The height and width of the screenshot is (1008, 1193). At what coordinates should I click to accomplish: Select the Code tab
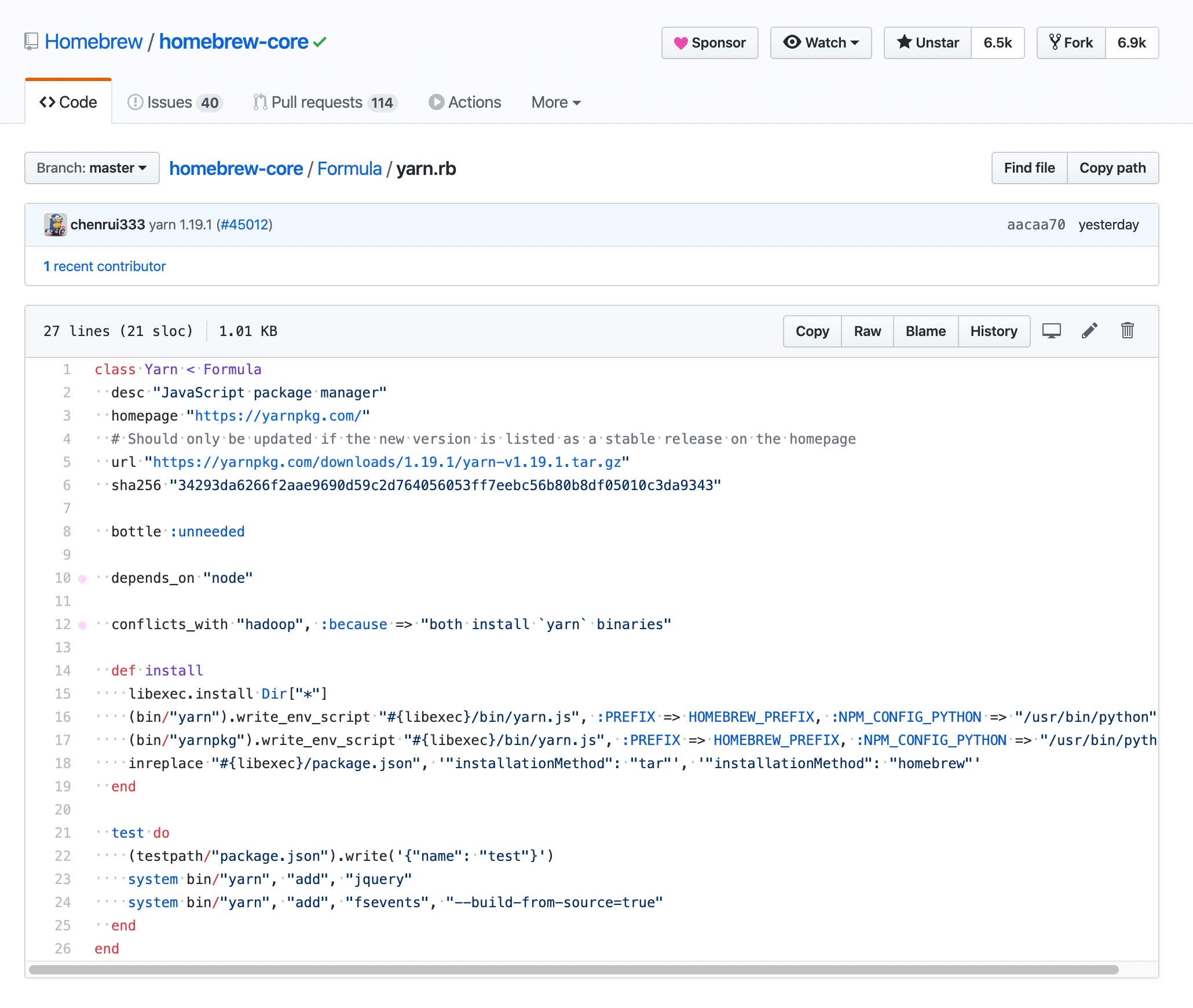(x=68, y=102)
